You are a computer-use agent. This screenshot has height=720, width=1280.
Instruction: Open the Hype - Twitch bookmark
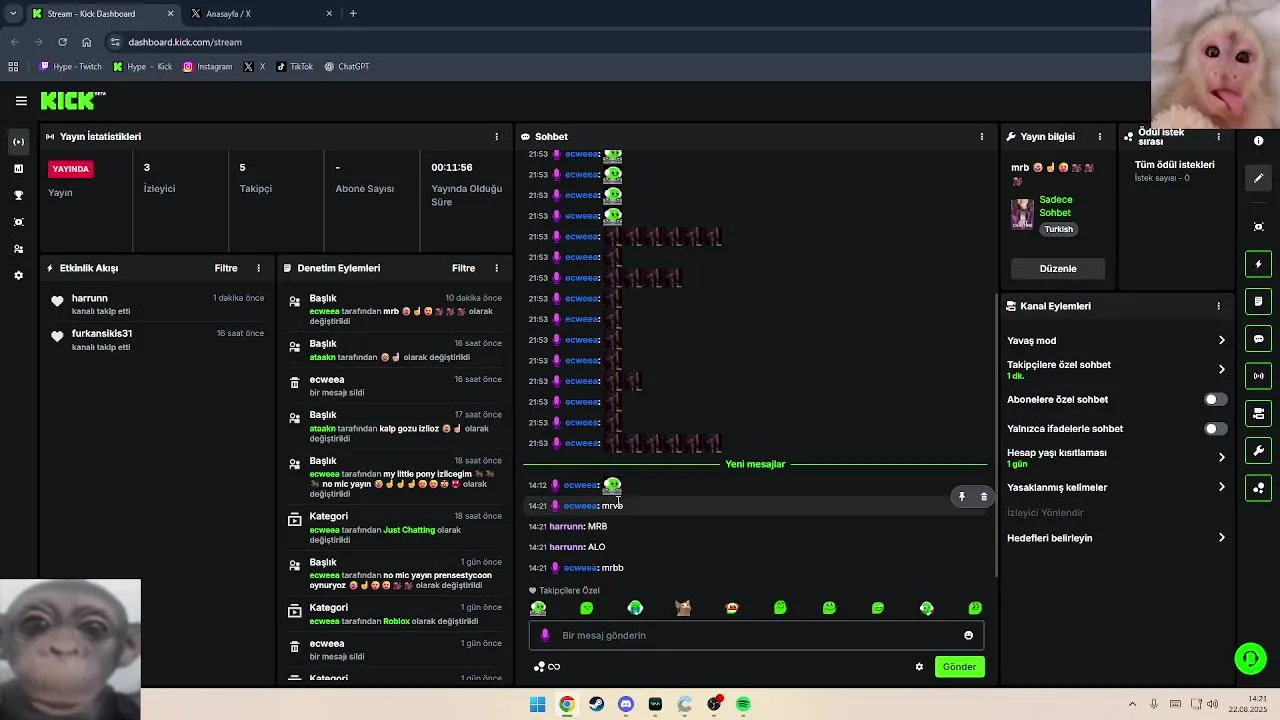coord(70,67)
